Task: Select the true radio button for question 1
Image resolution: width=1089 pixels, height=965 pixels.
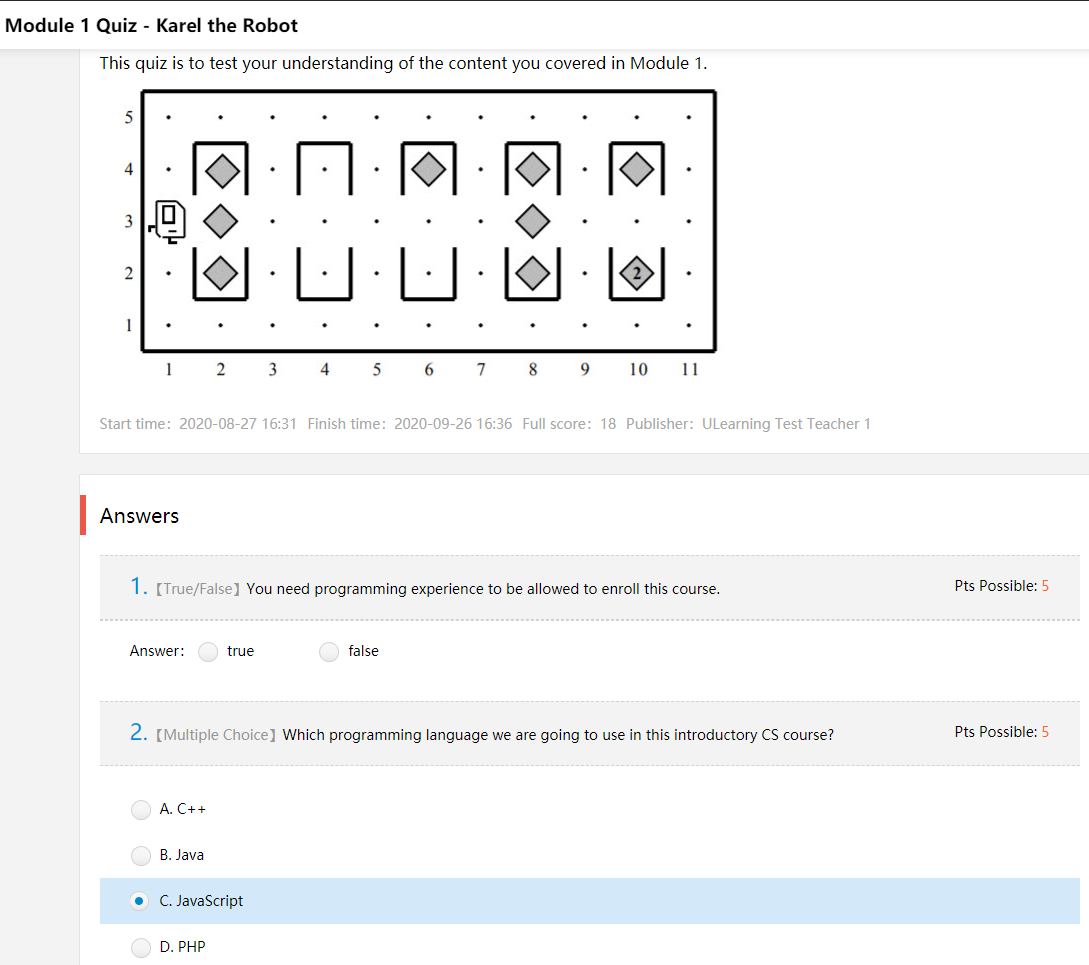Action: pyautogui.click(x=208, y=652)
